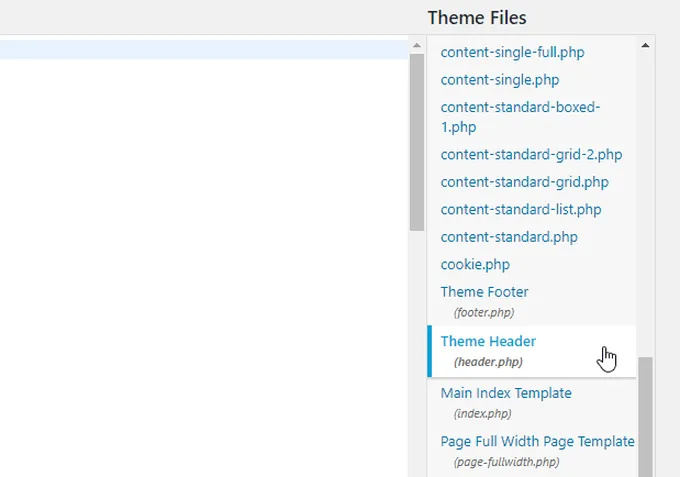Click the highlighted line in code editor
Image resolution: width=680 pixels, height=477 pixels.
[200, 49]
